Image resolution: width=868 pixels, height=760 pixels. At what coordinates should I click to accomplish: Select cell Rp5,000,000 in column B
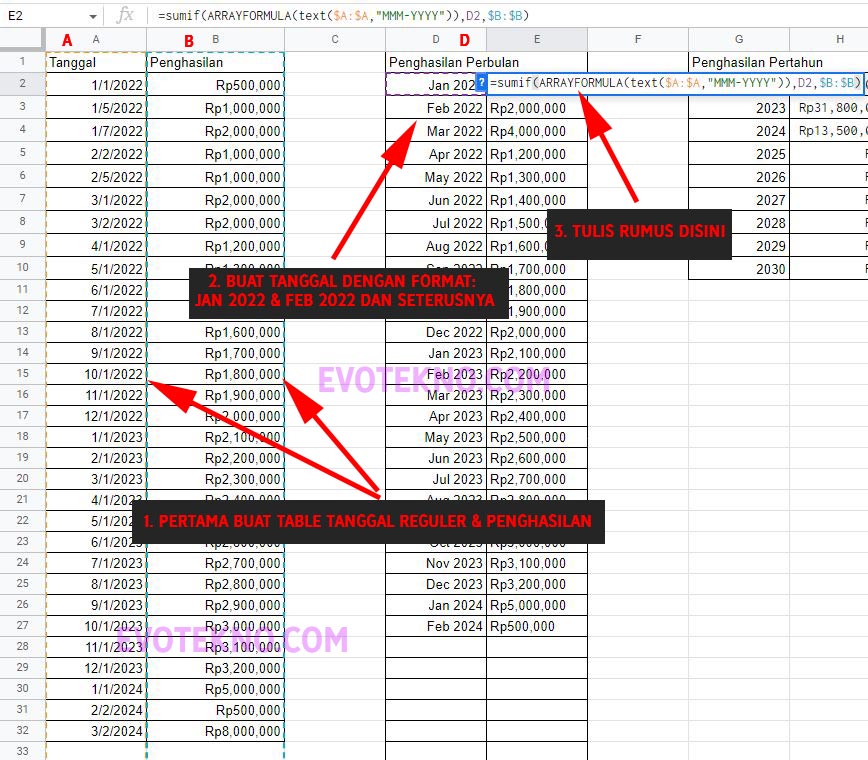click(215, 689)
